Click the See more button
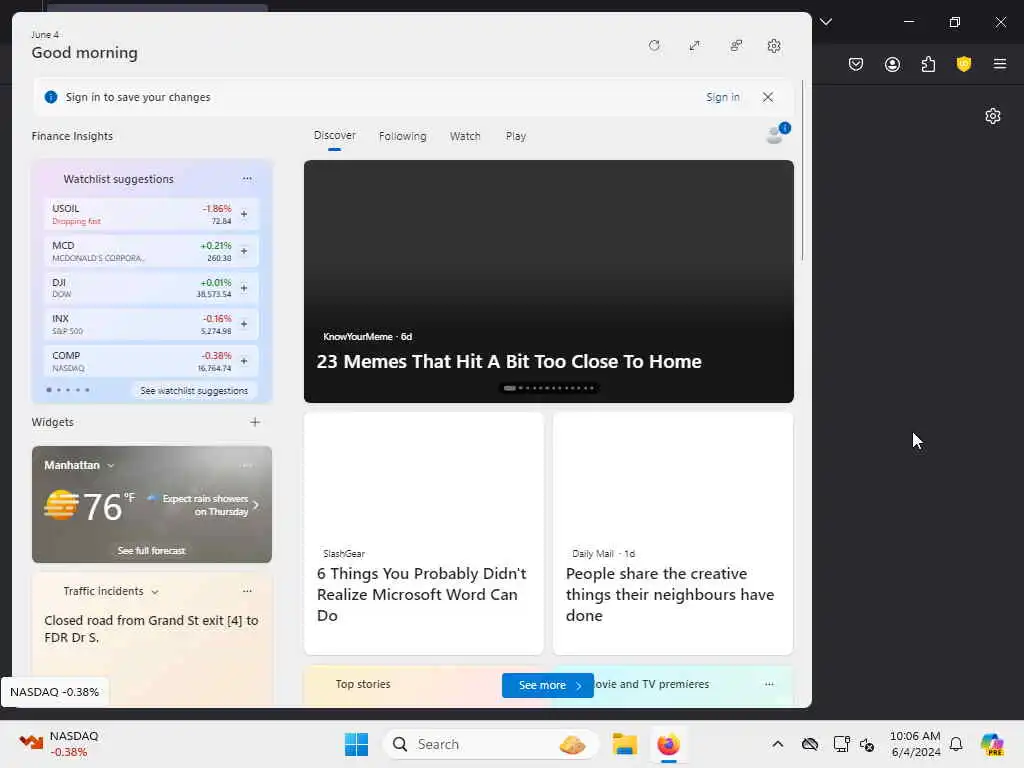Viewport: 1024px width, 768px height. pos(547,685)
